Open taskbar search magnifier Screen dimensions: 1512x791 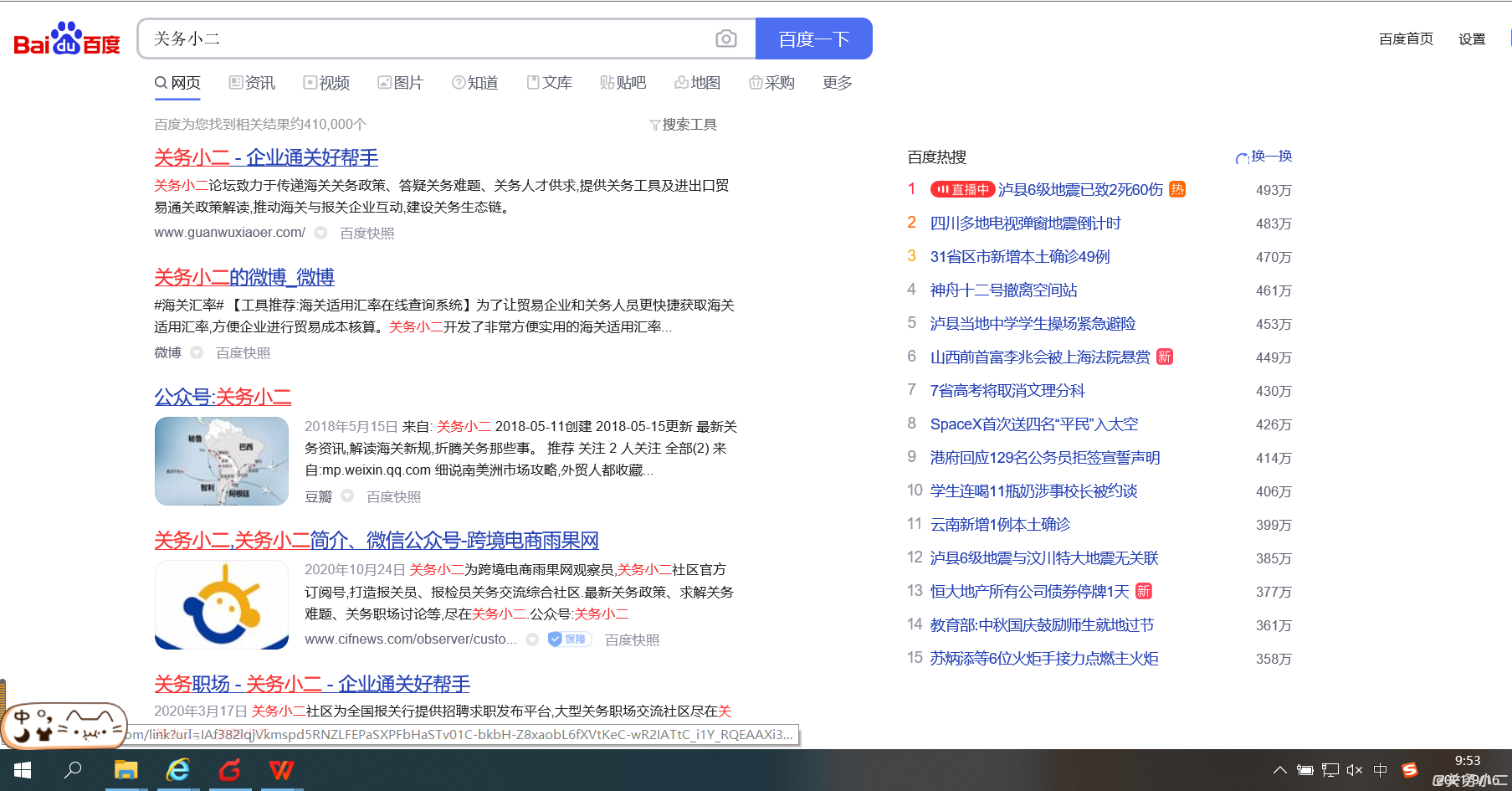point(74,770)
